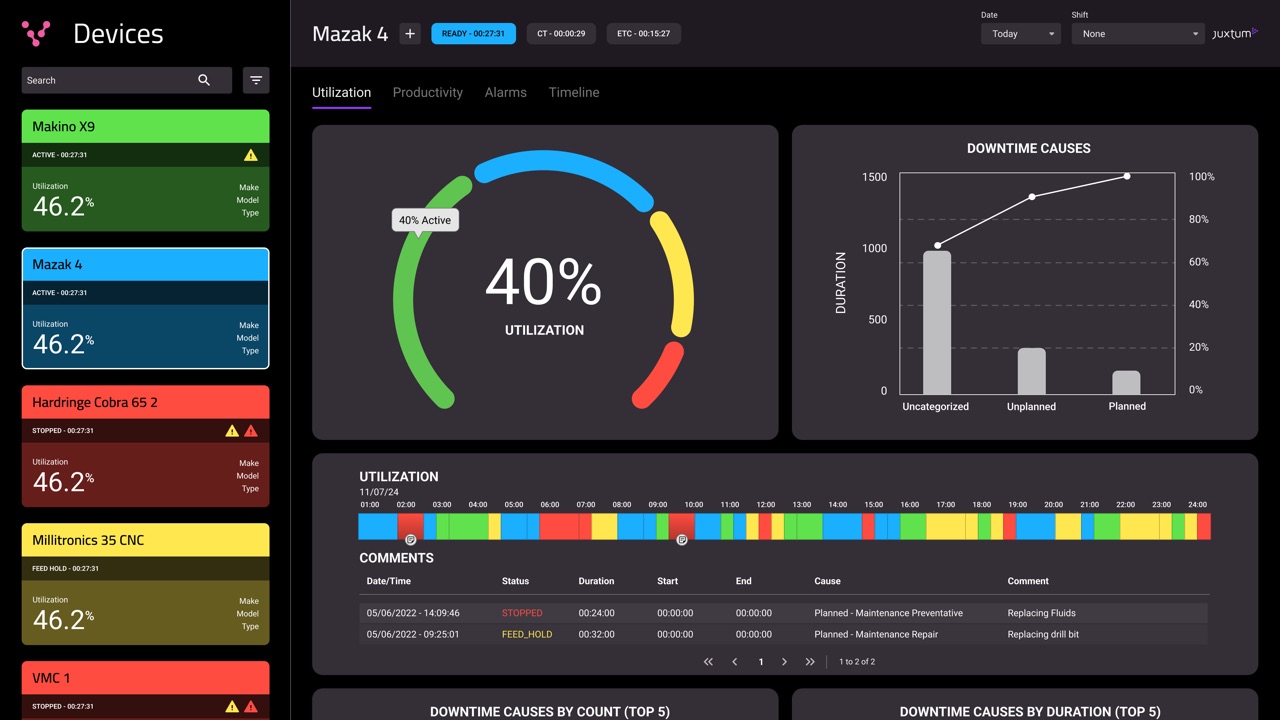Screen dimensions: 1280x720
Task: Click the yellow warning icon on Hardringe Cobra card
Action: 232,431
